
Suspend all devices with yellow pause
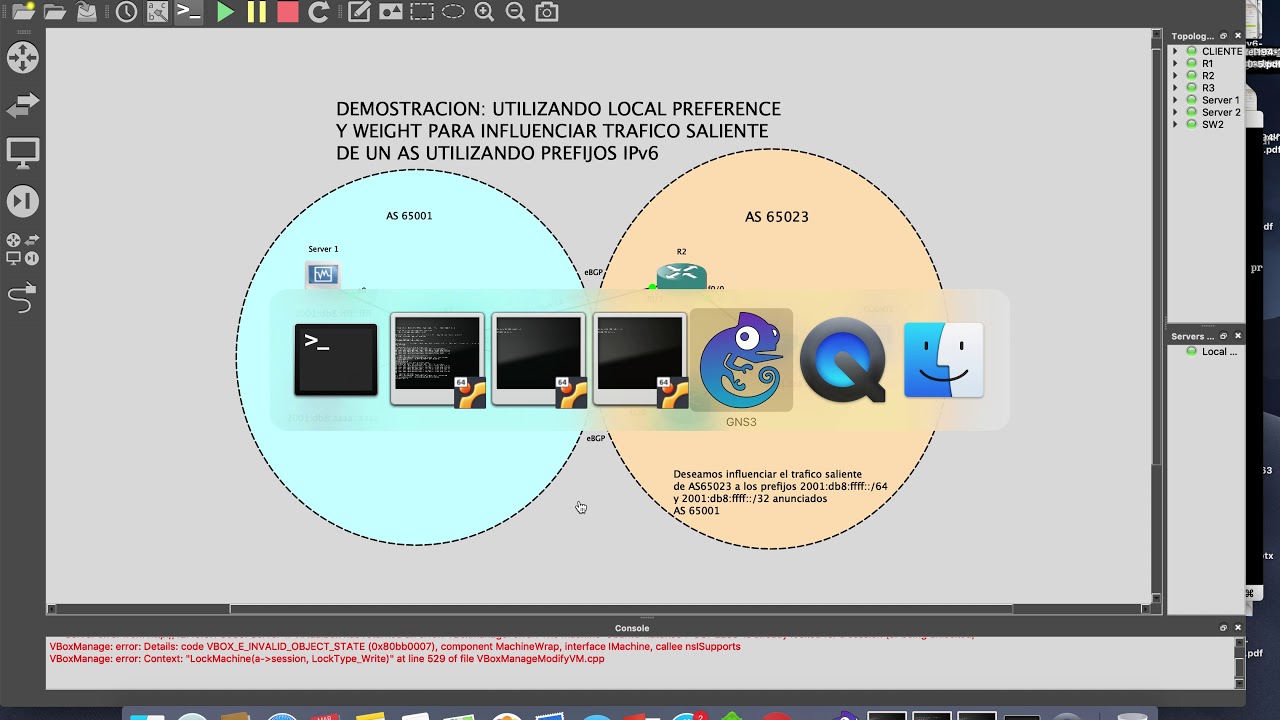(257, 12)
